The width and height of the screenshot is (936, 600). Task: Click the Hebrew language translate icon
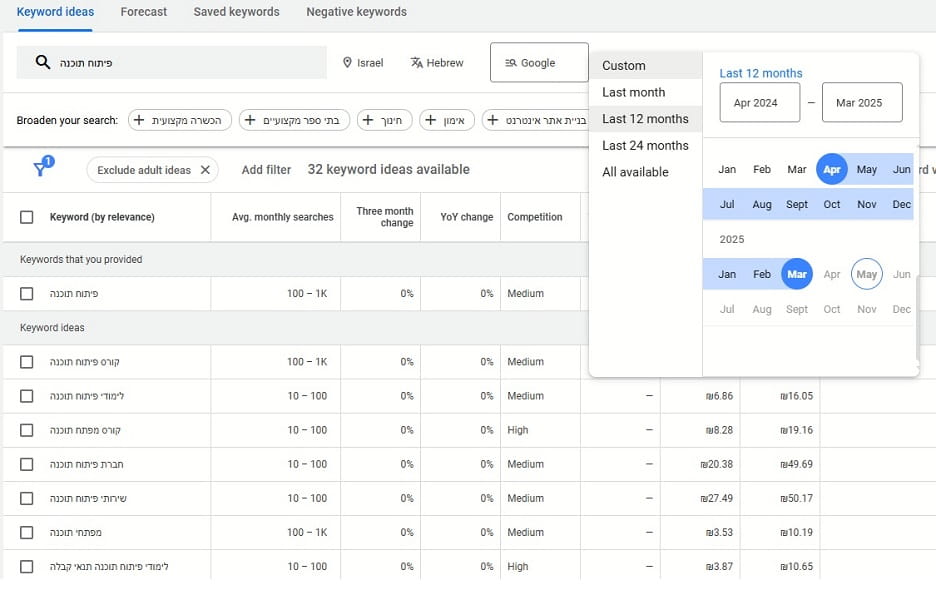pyautogui.click(x=417, y=63)
